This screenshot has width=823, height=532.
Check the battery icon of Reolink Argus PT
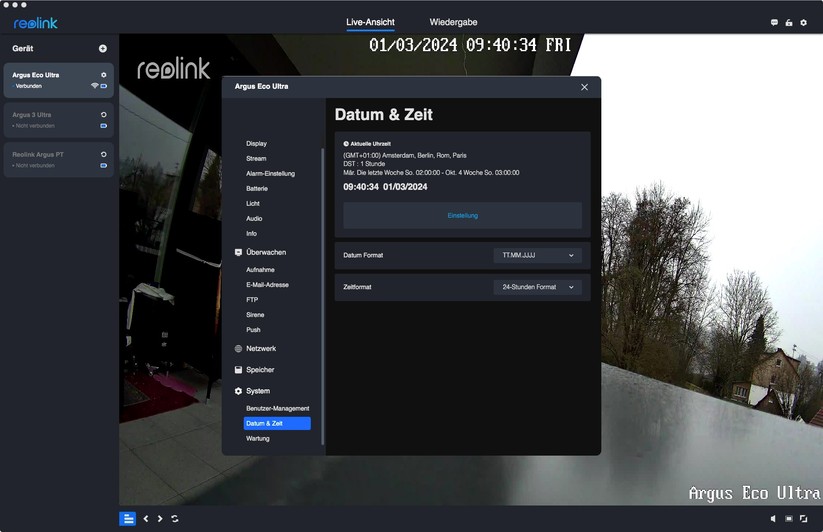coord(103,165)
